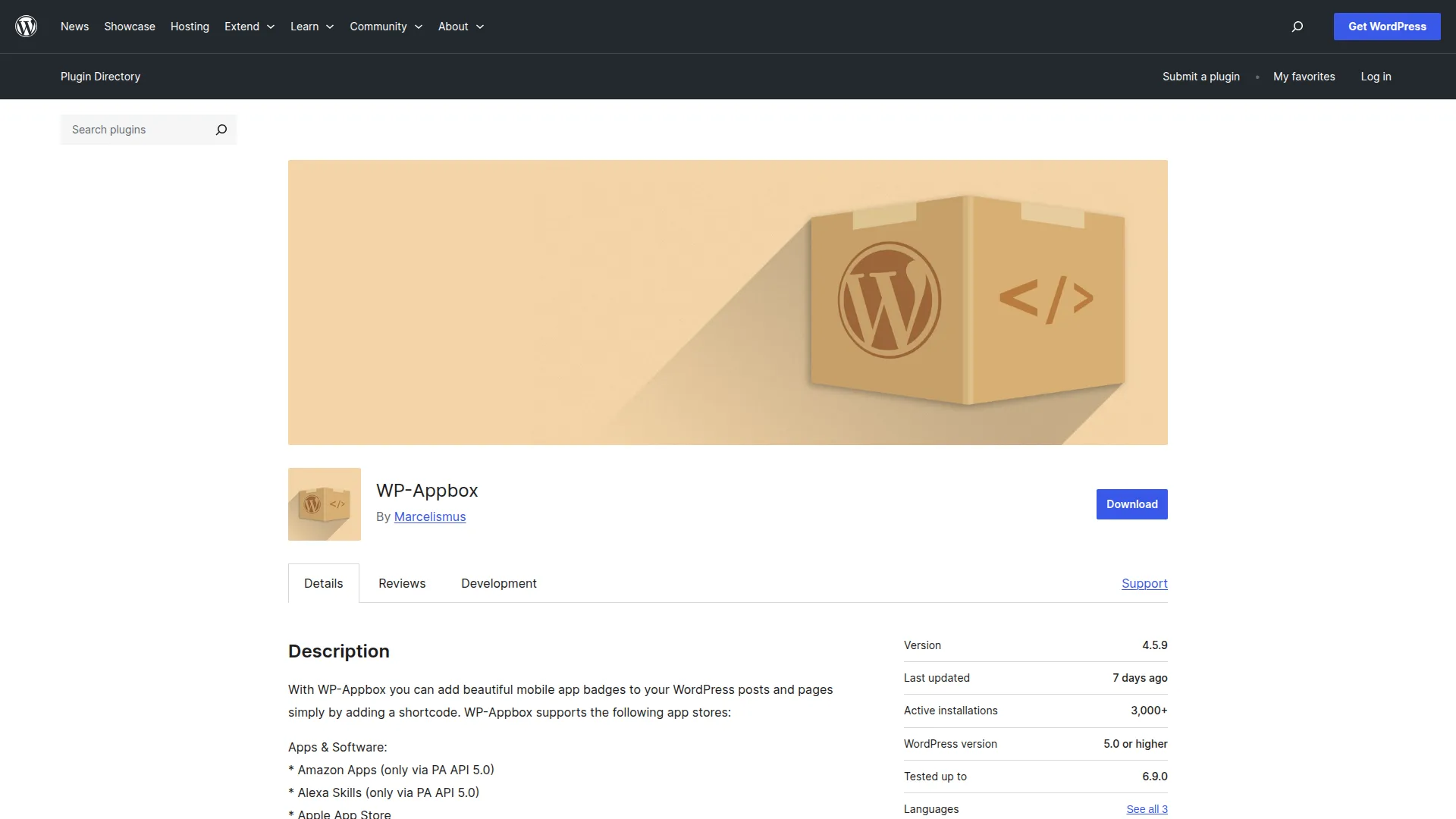Click the version value 4.5.9
Image resolution: width=1456 pixels, height=819 pixels.
(1155, 645)
